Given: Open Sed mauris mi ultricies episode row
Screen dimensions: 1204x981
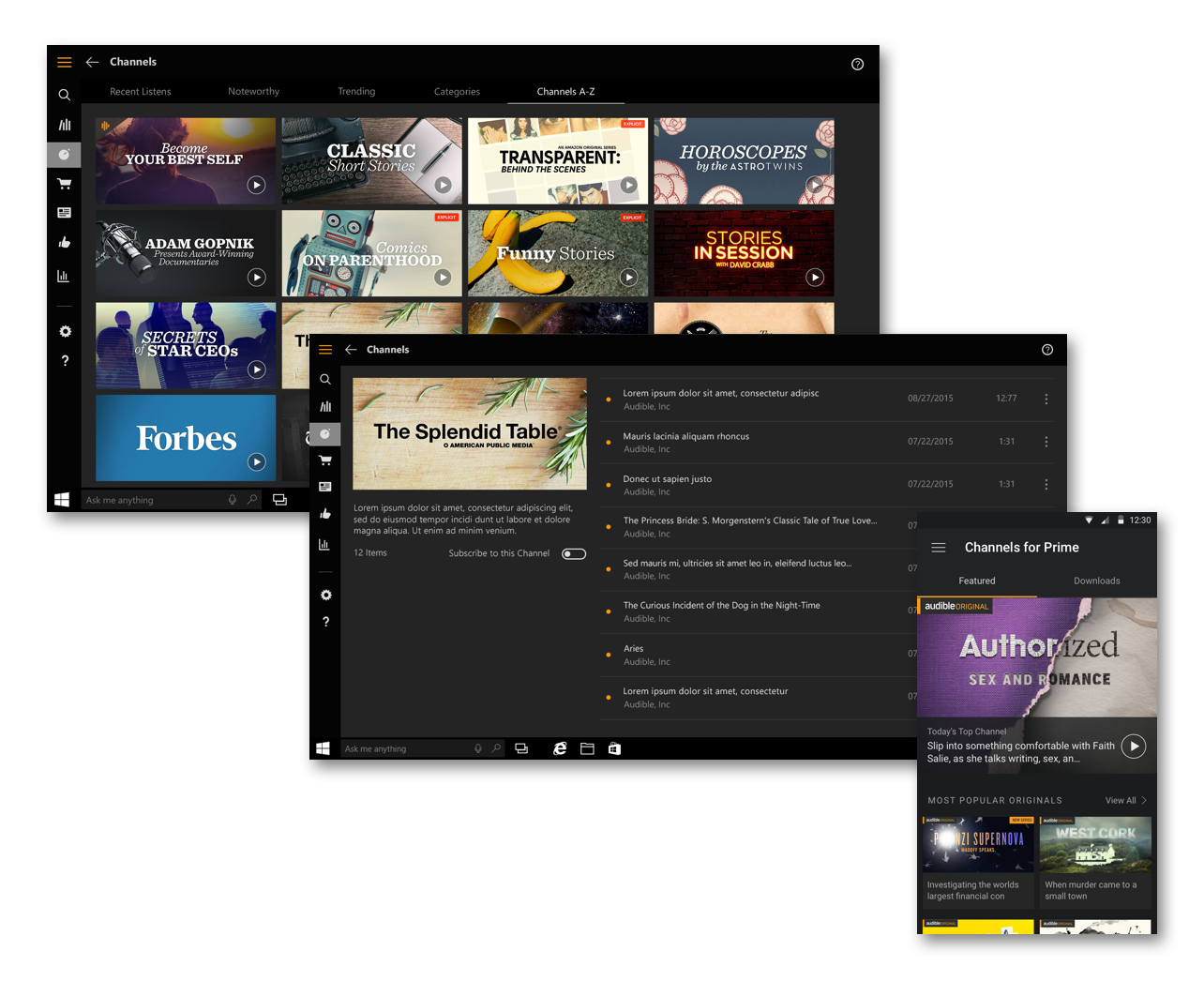Looking at the screenshot, I should (758, 569).
